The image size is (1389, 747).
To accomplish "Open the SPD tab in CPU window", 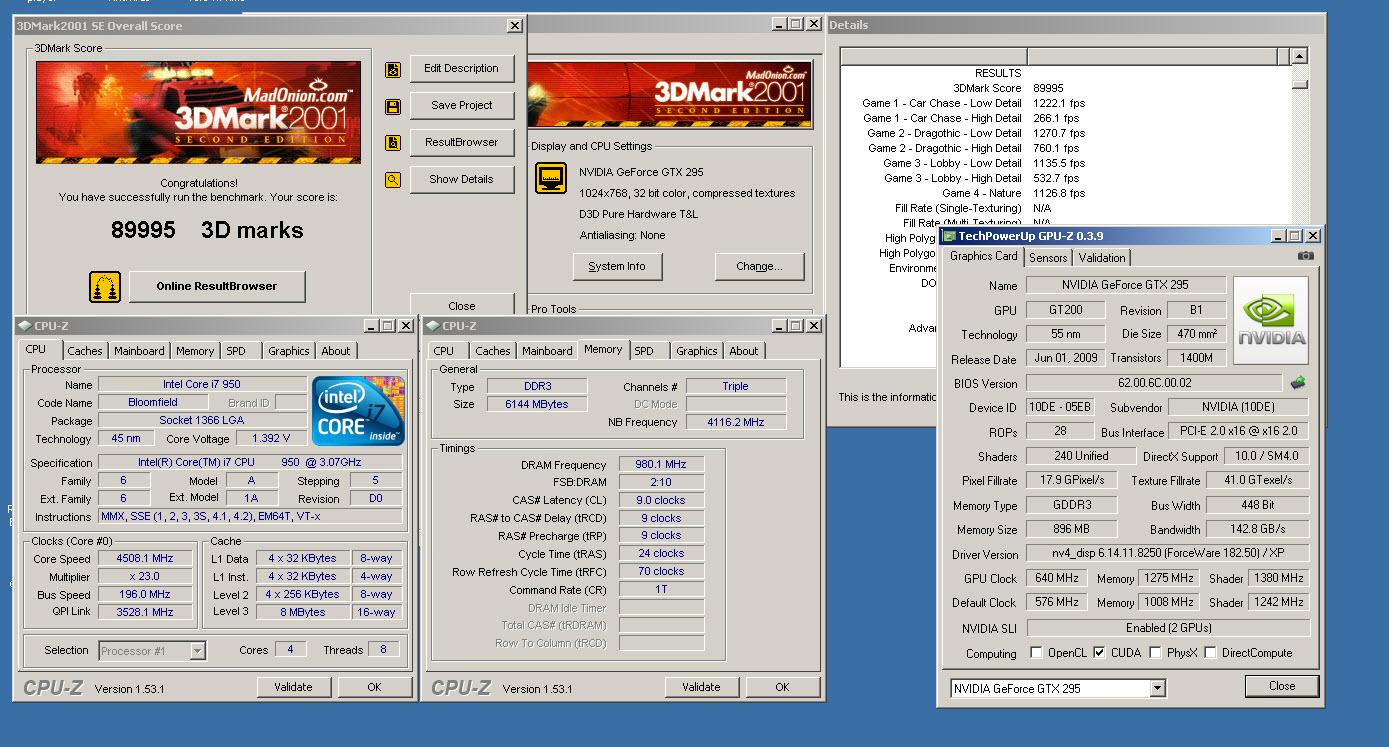I will point(236,351).
